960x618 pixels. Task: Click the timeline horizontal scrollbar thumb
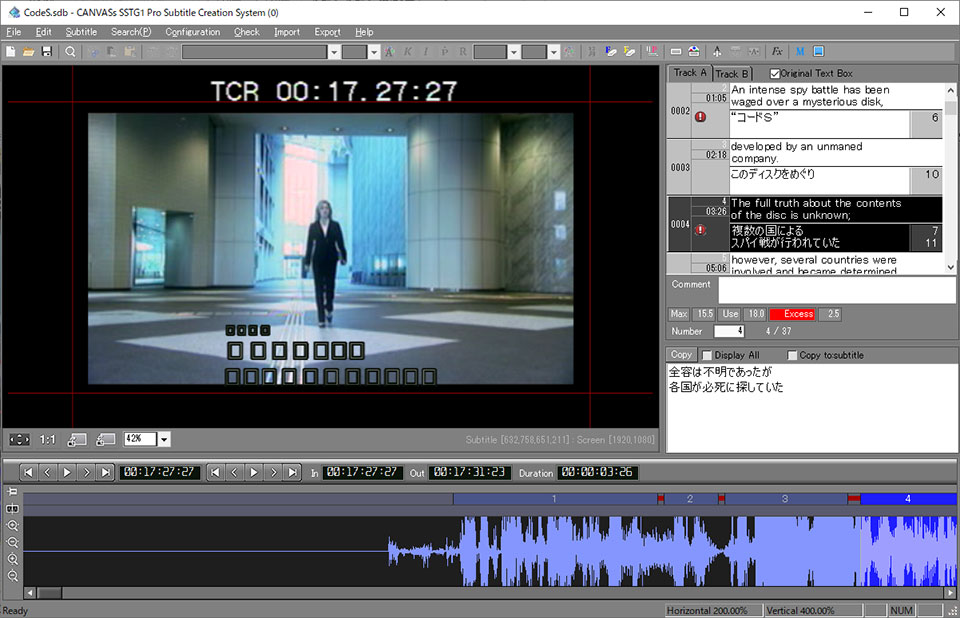pyautogui.click(x=50, y=593)
